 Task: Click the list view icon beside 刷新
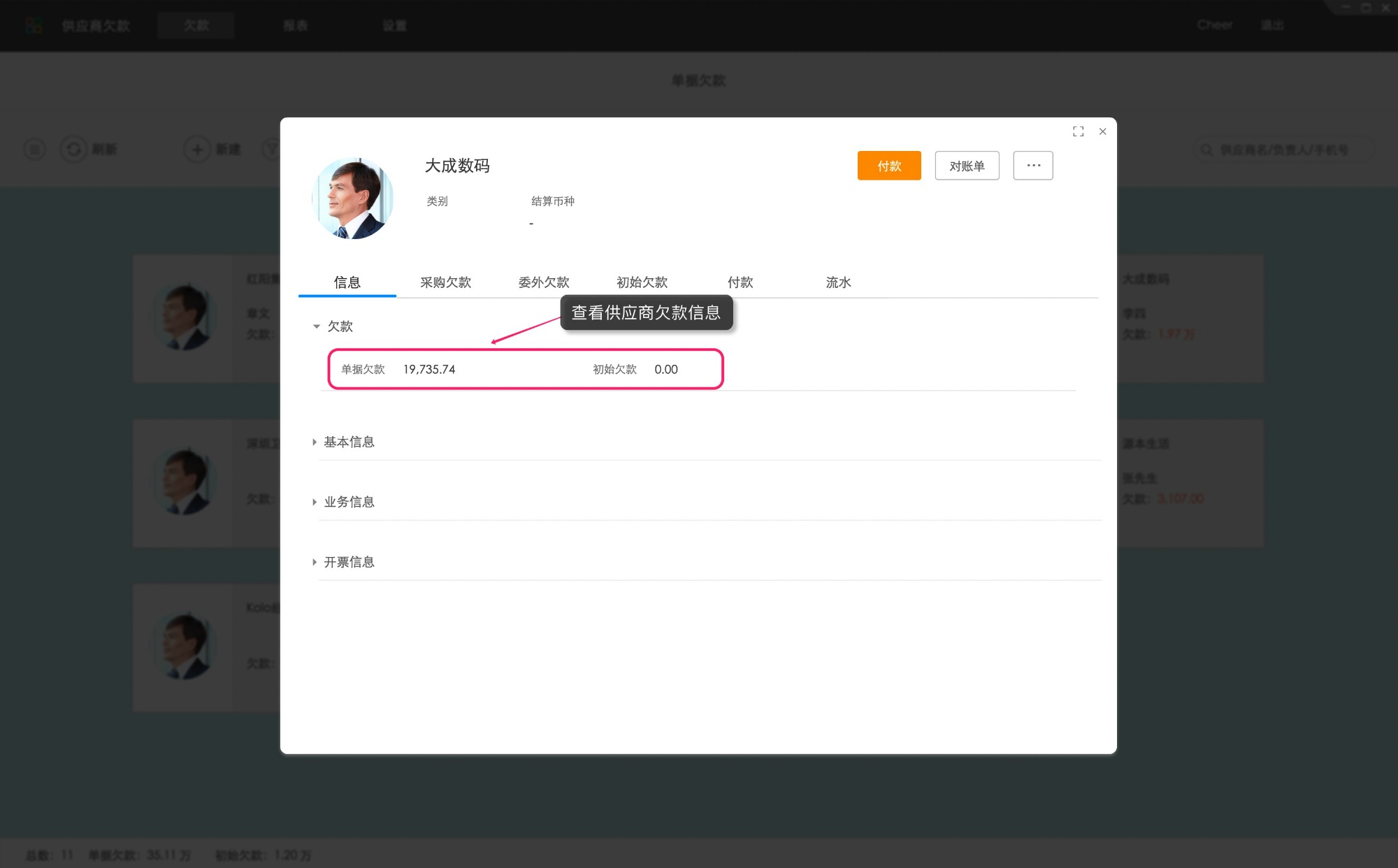coord(34,149)
